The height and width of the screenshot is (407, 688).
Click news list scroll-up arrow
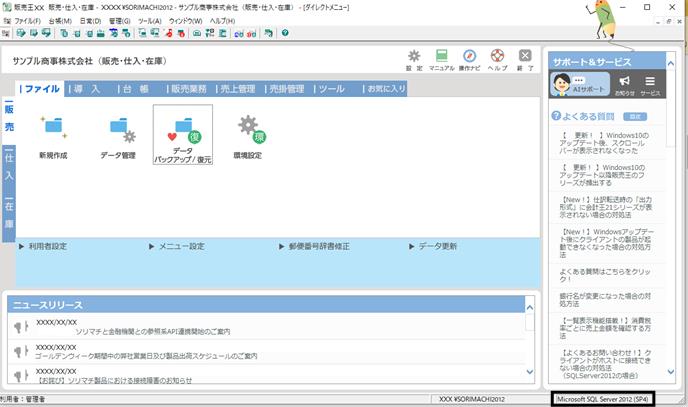[x=530, y=307]
